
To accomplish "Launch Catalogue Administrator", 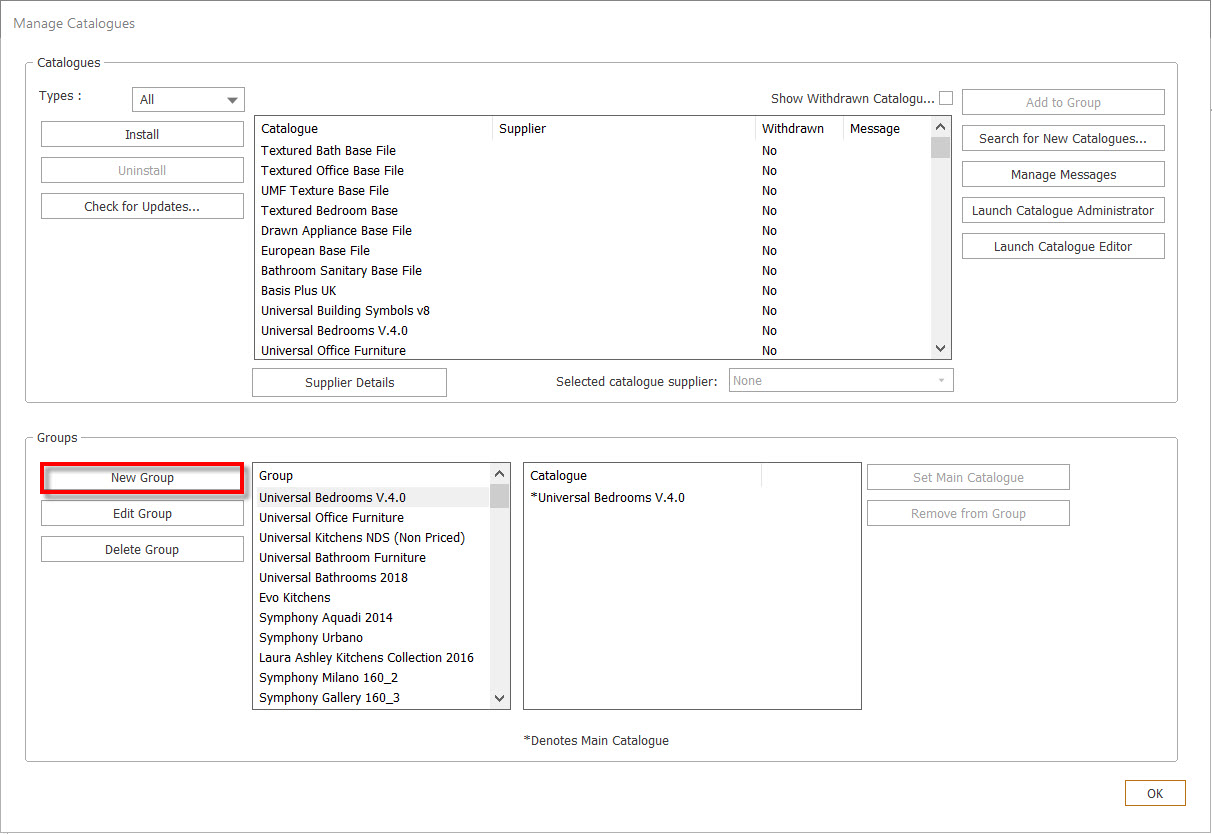I will (x=1063, y=211).
